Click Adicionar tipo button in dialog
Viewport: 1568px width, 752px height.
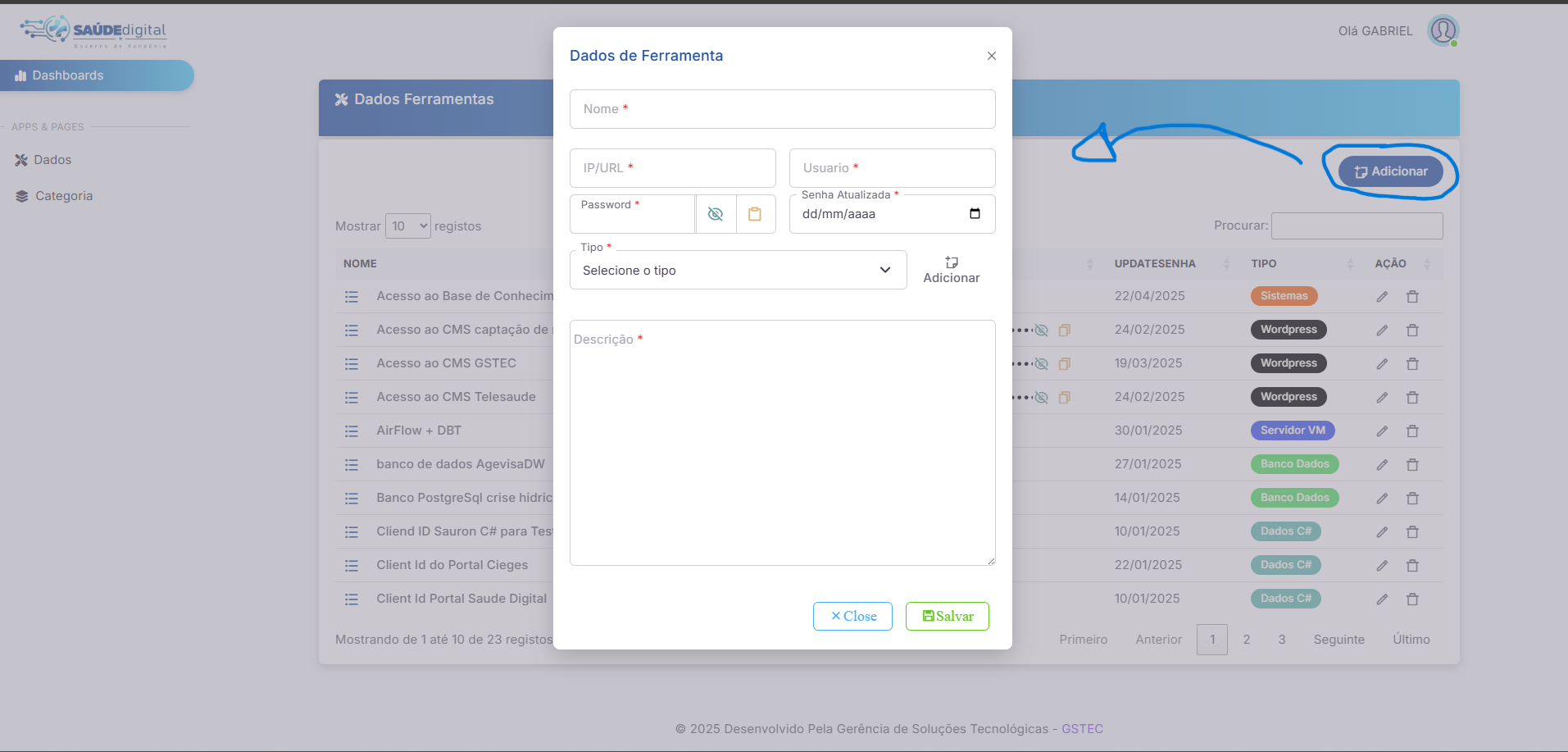[x=951, y=270]
